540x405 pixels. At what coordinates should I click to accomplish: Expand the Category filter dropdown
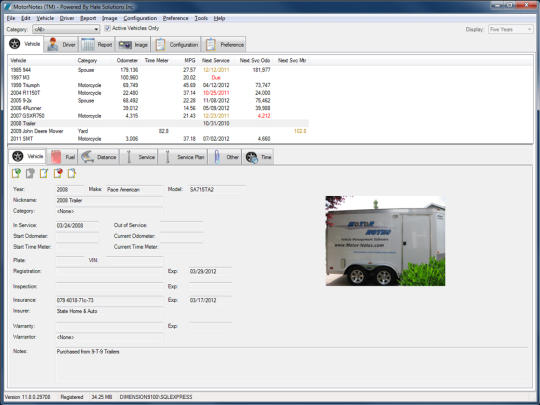coord(66,29)
